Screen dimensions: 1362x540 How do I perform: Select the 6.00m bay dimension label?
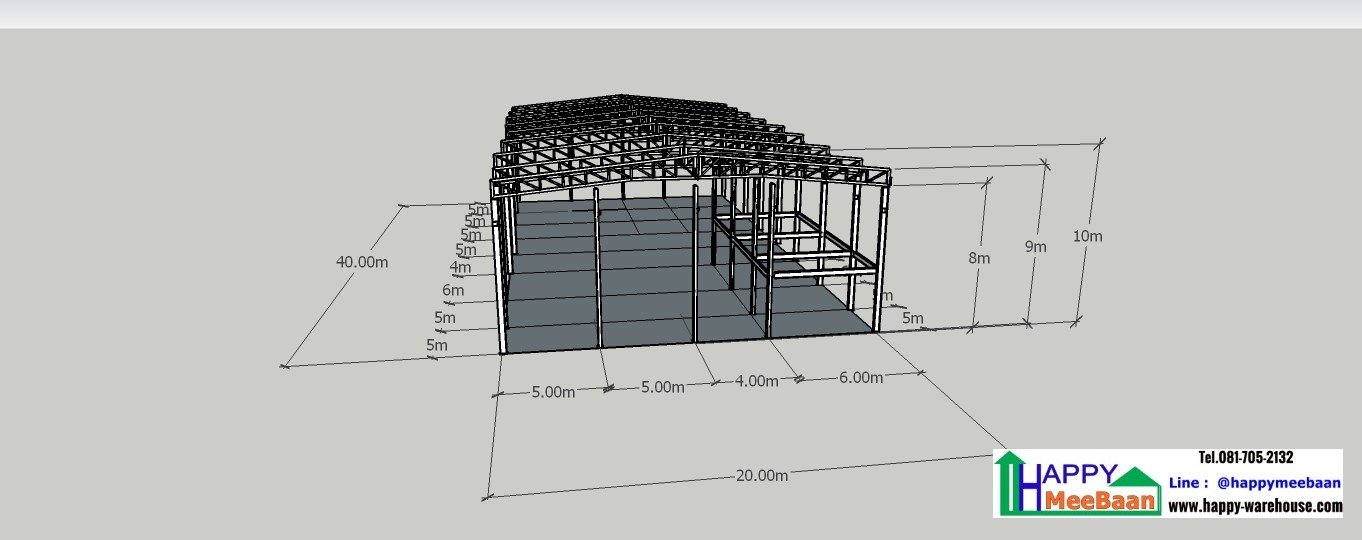pos(861,377)
